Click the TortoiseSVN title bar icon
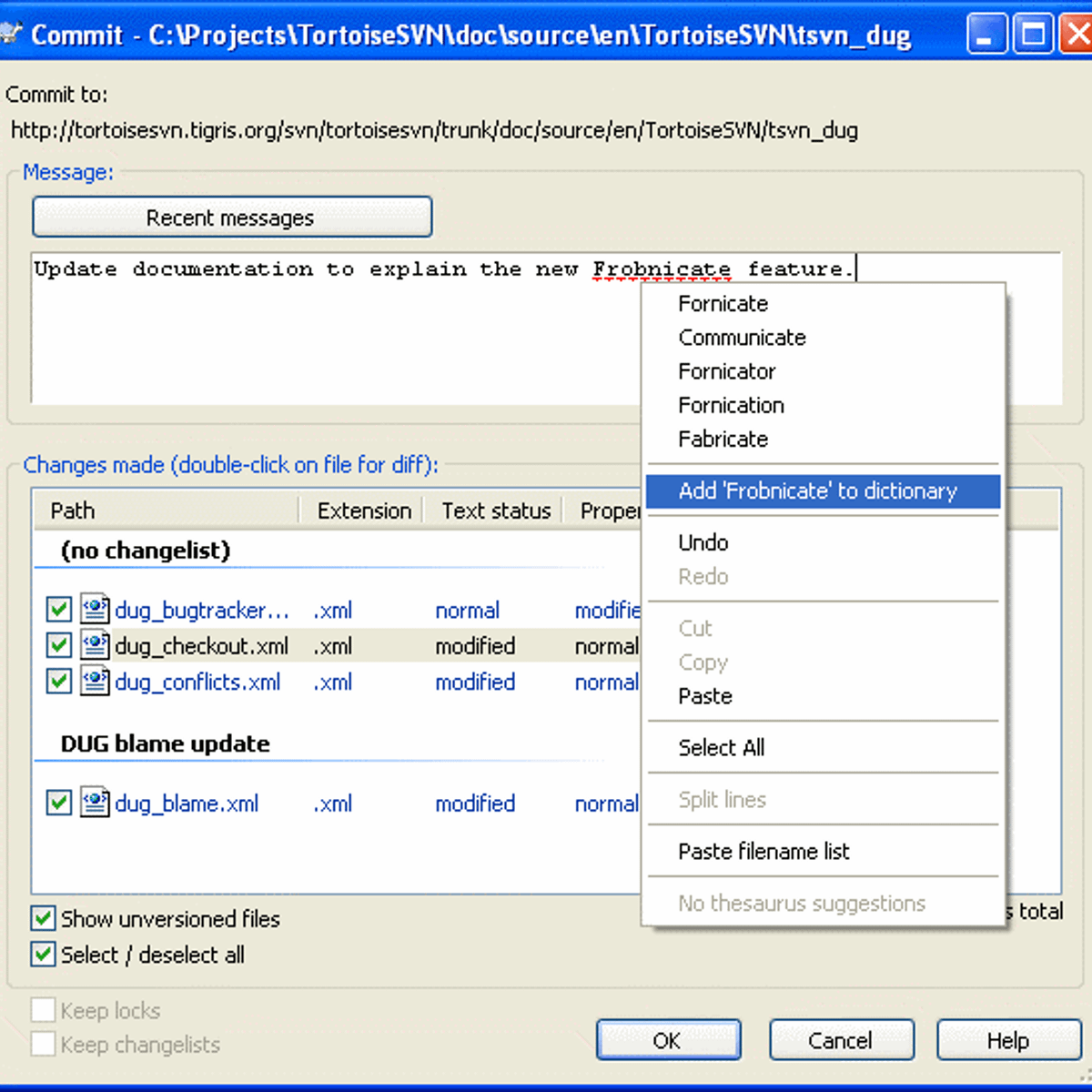1092x1092 pixels. [x=11, y=35]
